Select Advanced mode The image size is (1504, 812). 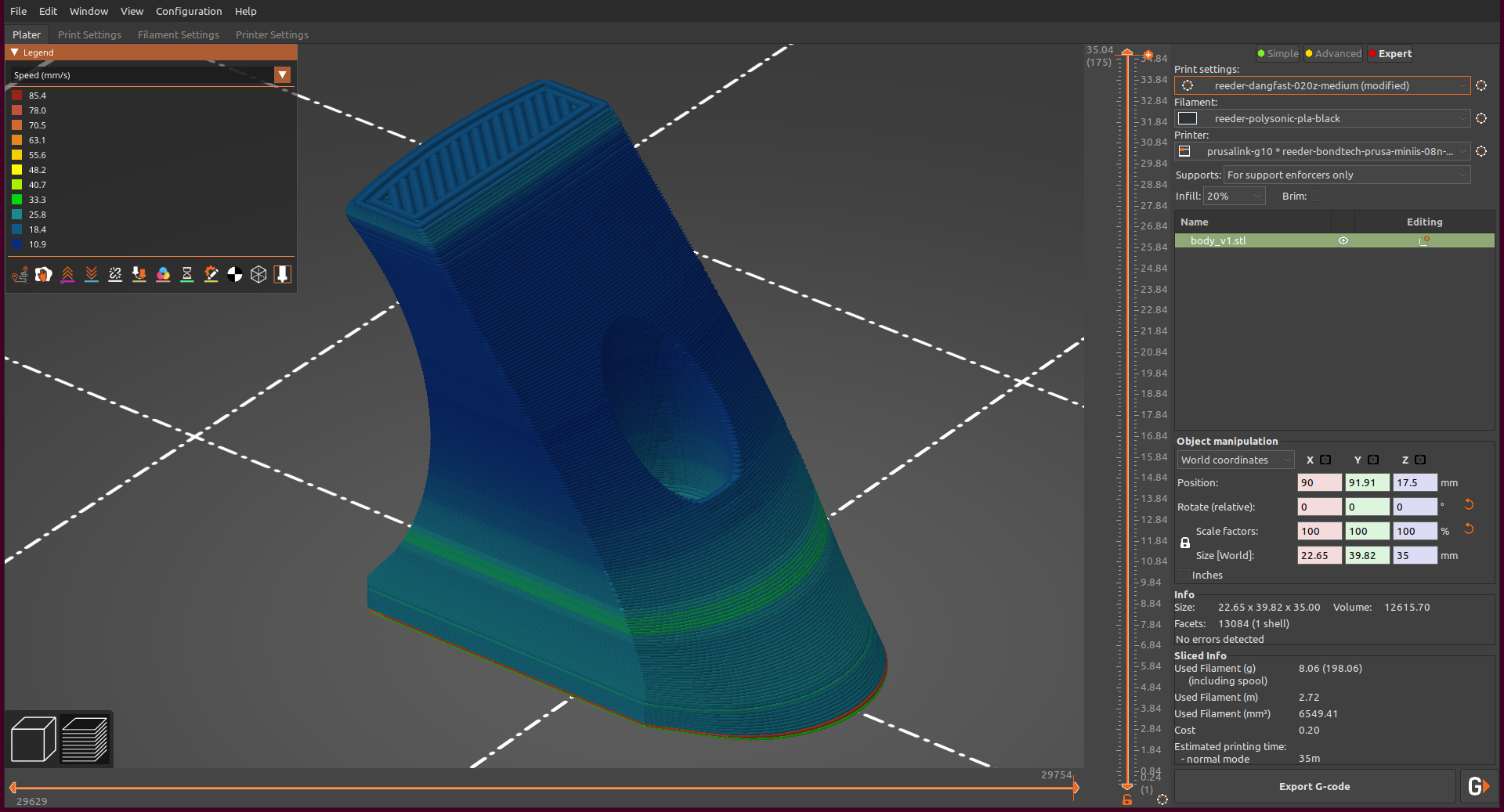1333,54
